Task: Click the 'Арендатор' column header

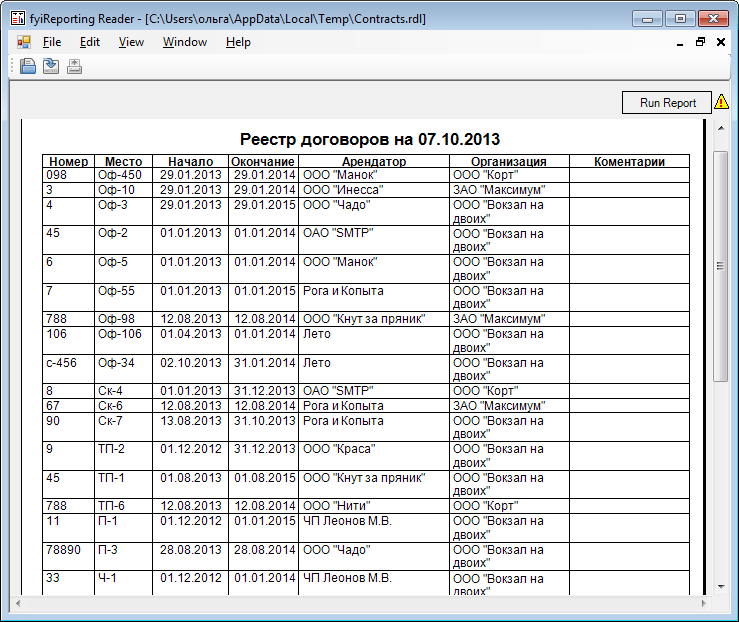Action: pos(374,162)
